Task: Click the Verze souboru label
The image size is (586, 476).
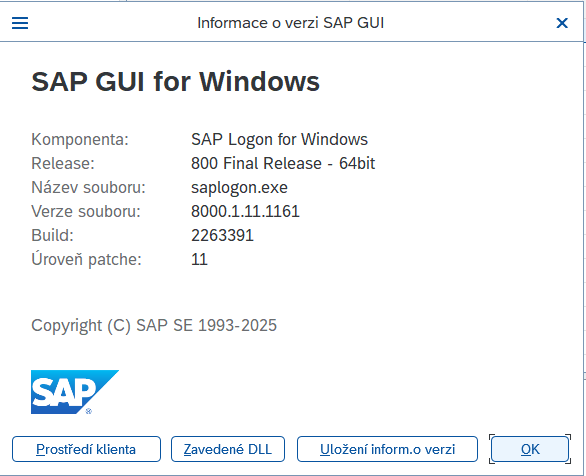Action: click(x=86, y=211)
